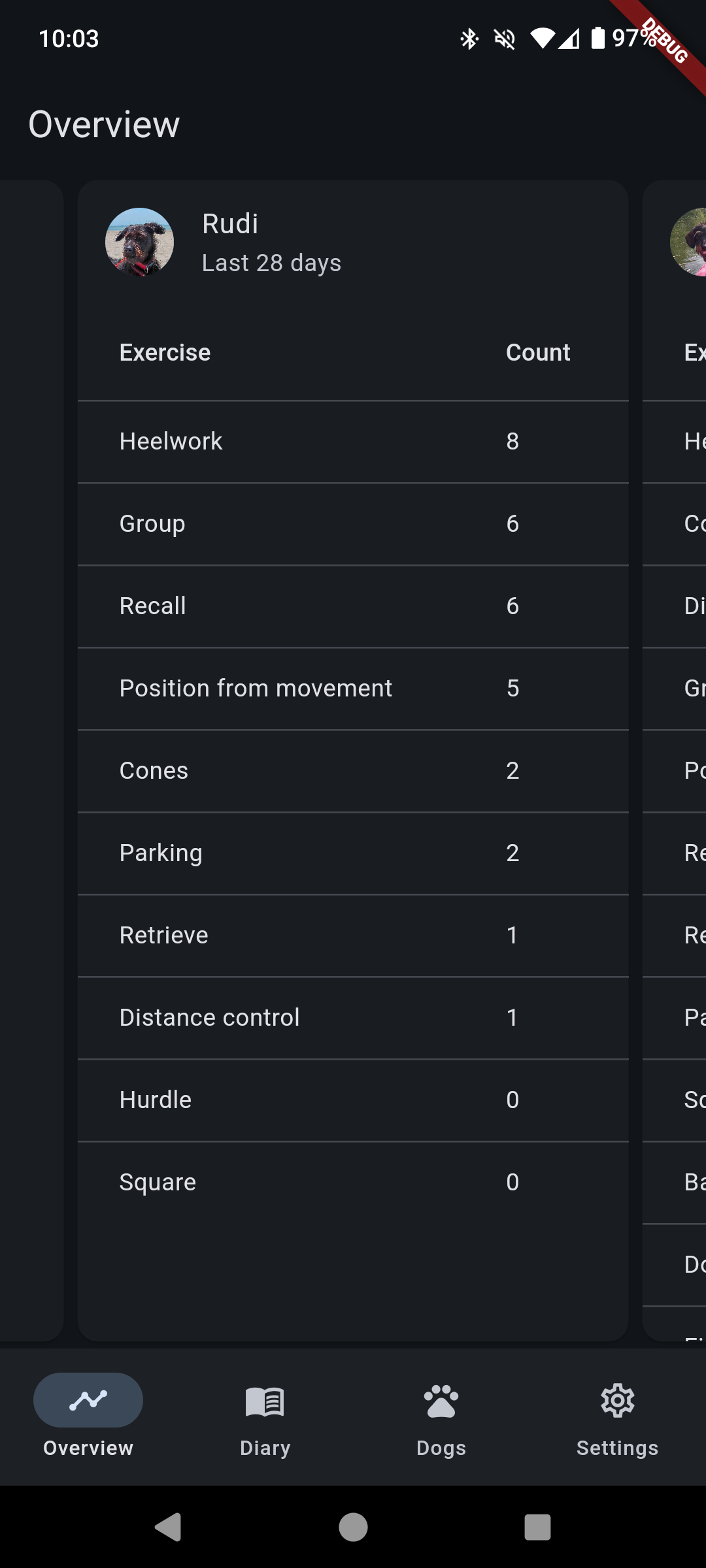
Task: Tap the Diary book icon
Action: tap(265, 1401)
